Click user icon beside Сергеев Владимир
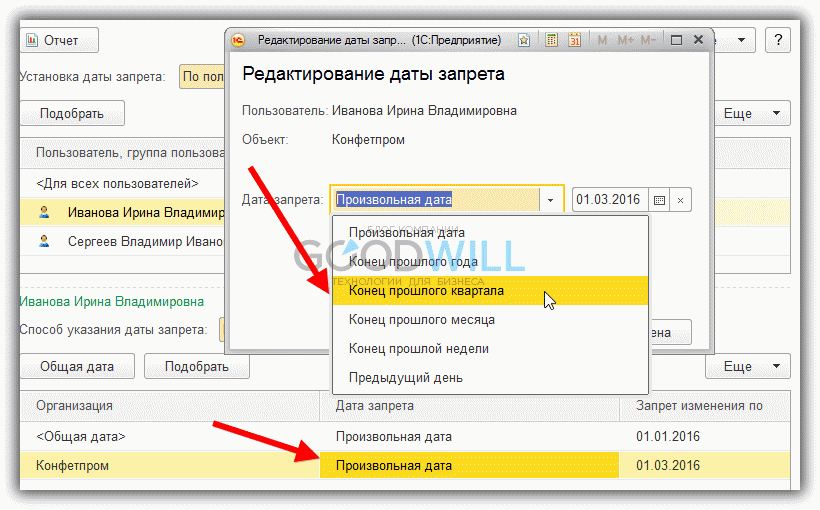Image resolution: width=820 pixels, height=510 pixels. (x=44, y=241)
